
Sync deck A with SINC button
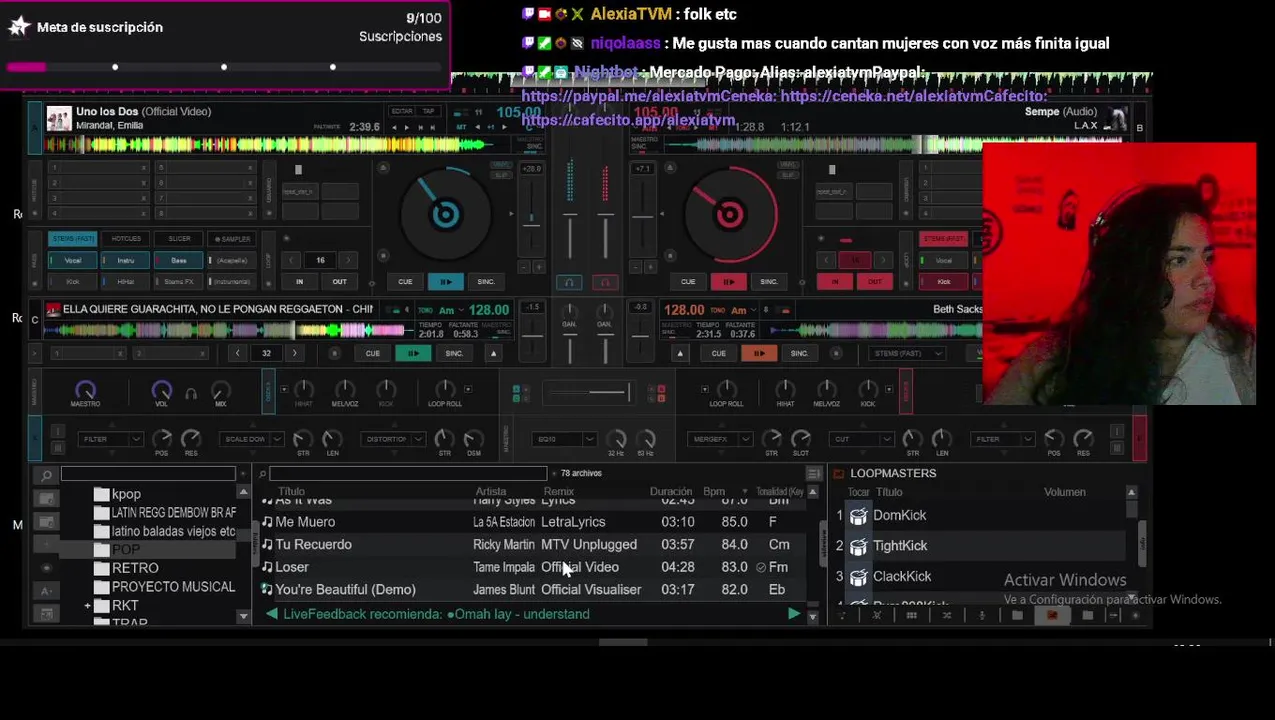point(486,282)
